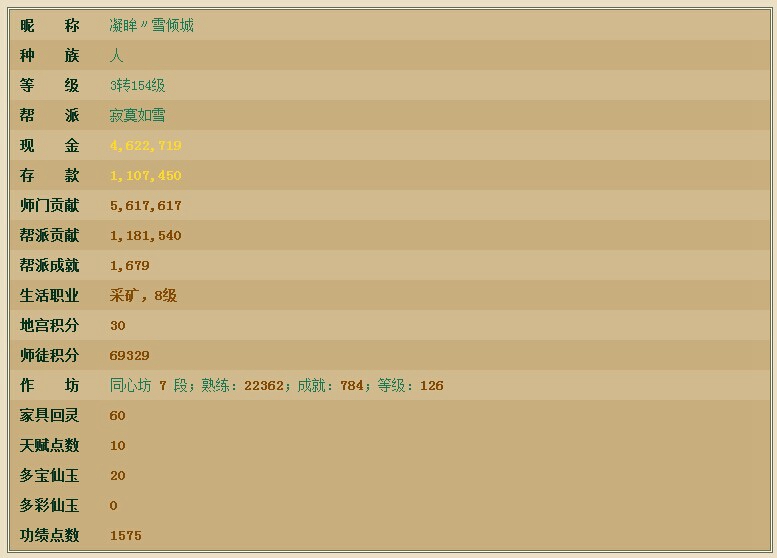Screen dimensions: 777x558
Task: Click the life profession text 采矿，8级
Action: tap(143, 296)
